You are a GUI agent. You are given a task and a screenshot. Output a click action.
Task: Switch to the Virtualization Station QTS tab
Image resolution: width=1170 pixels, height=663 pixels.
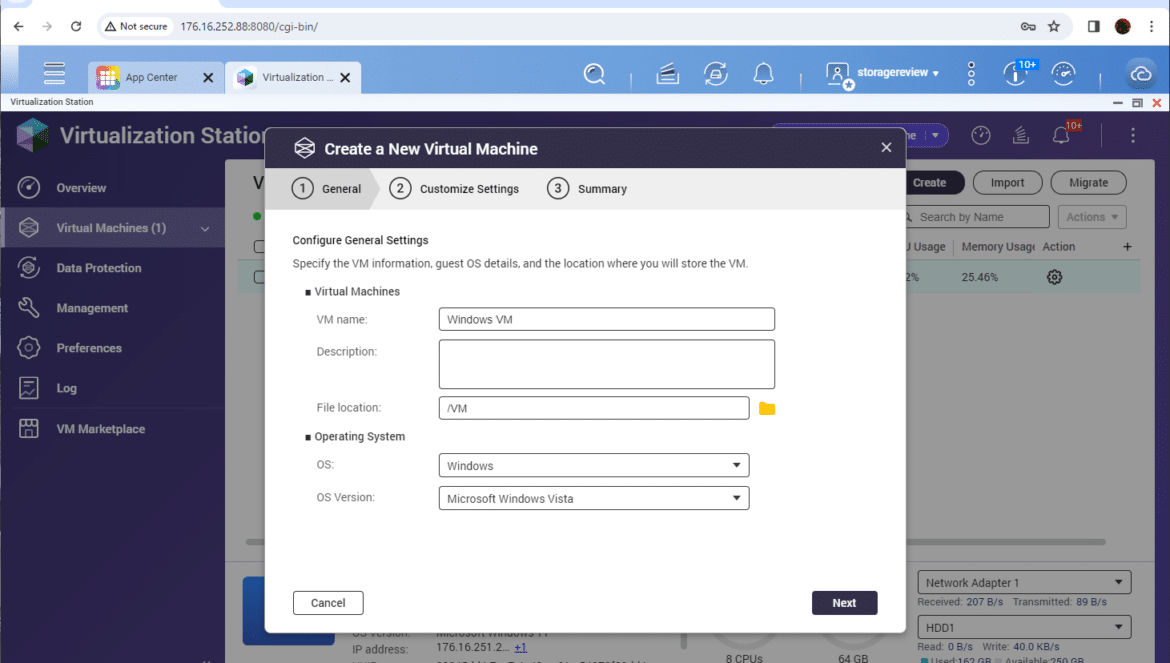tap(288, 78)
